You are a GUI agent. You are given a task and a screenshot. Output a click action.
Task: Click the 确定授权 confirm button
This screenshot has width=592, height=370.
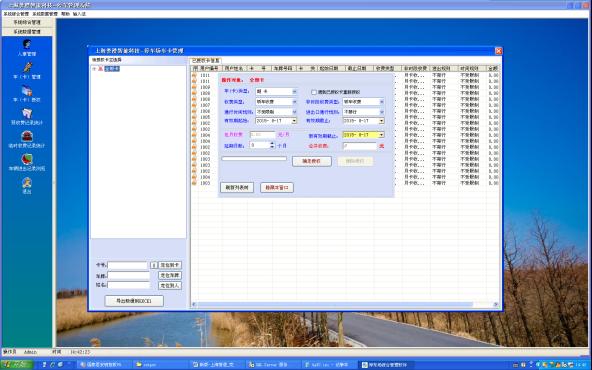(312, 161)
